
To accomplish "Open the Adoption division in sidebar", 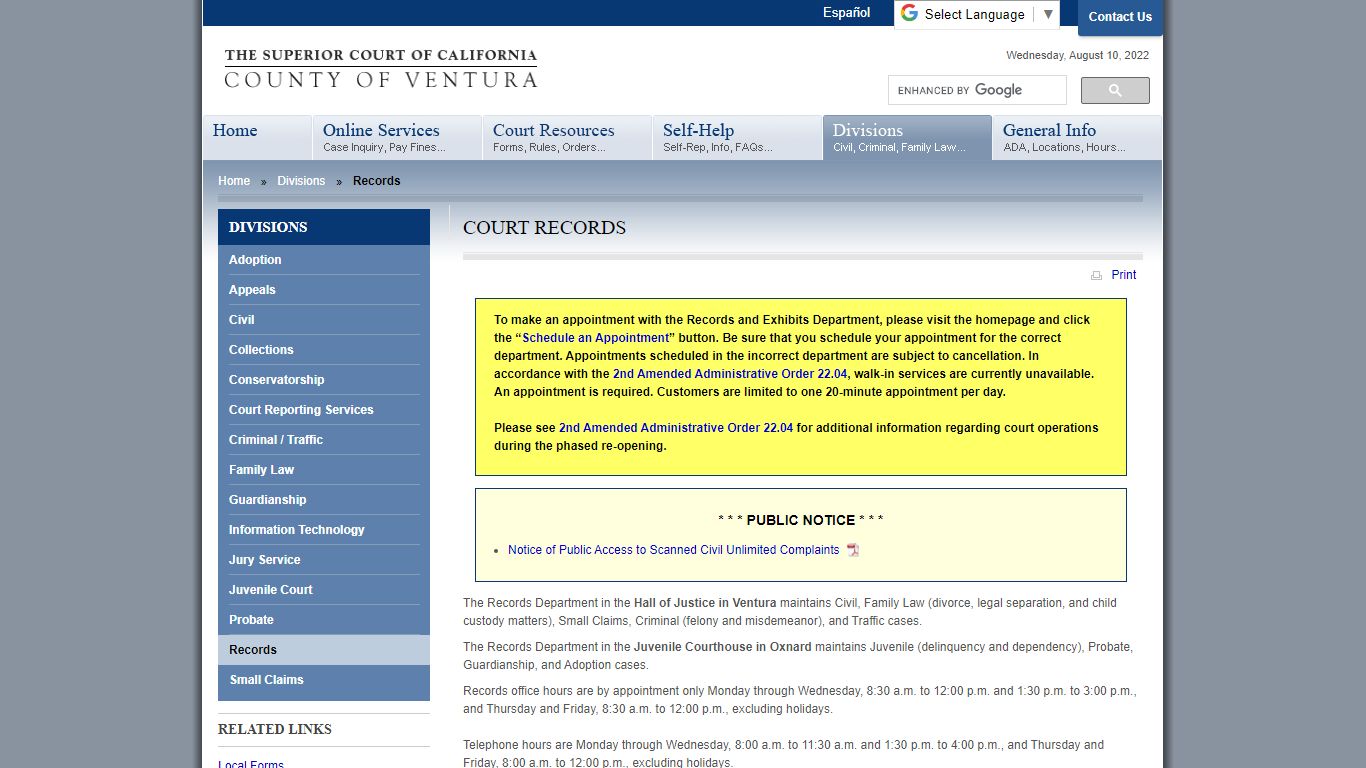I will (324, 260).
